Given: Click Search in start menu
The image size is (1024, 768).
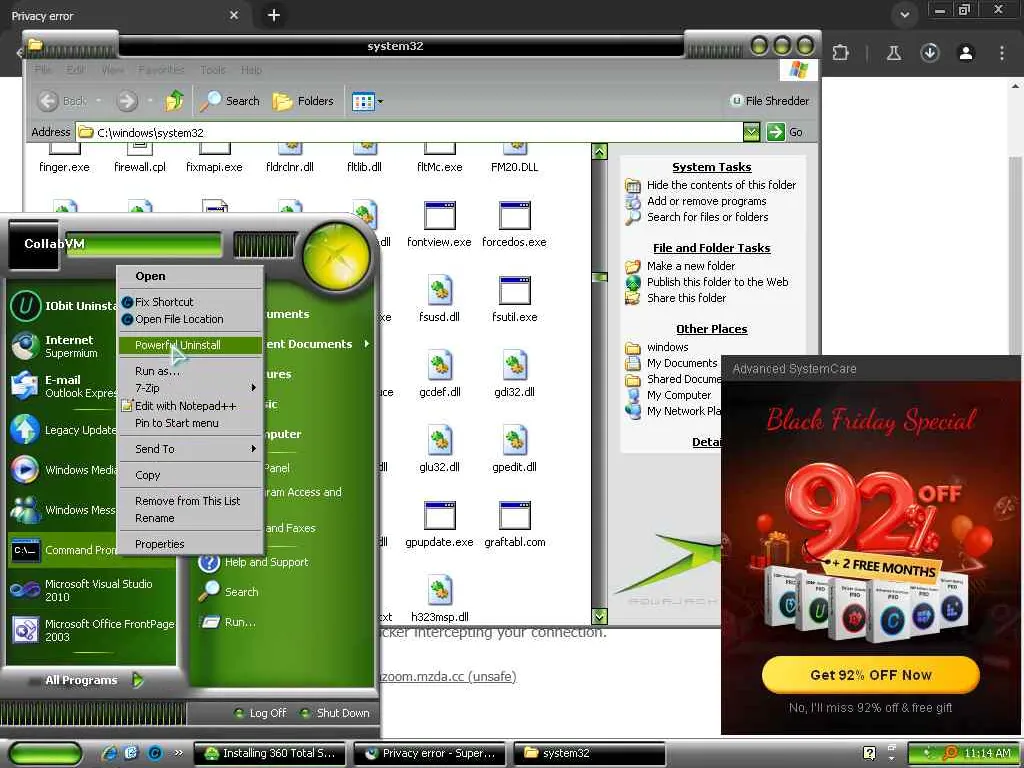Looking at the screenshot, I should pos(229,592).
